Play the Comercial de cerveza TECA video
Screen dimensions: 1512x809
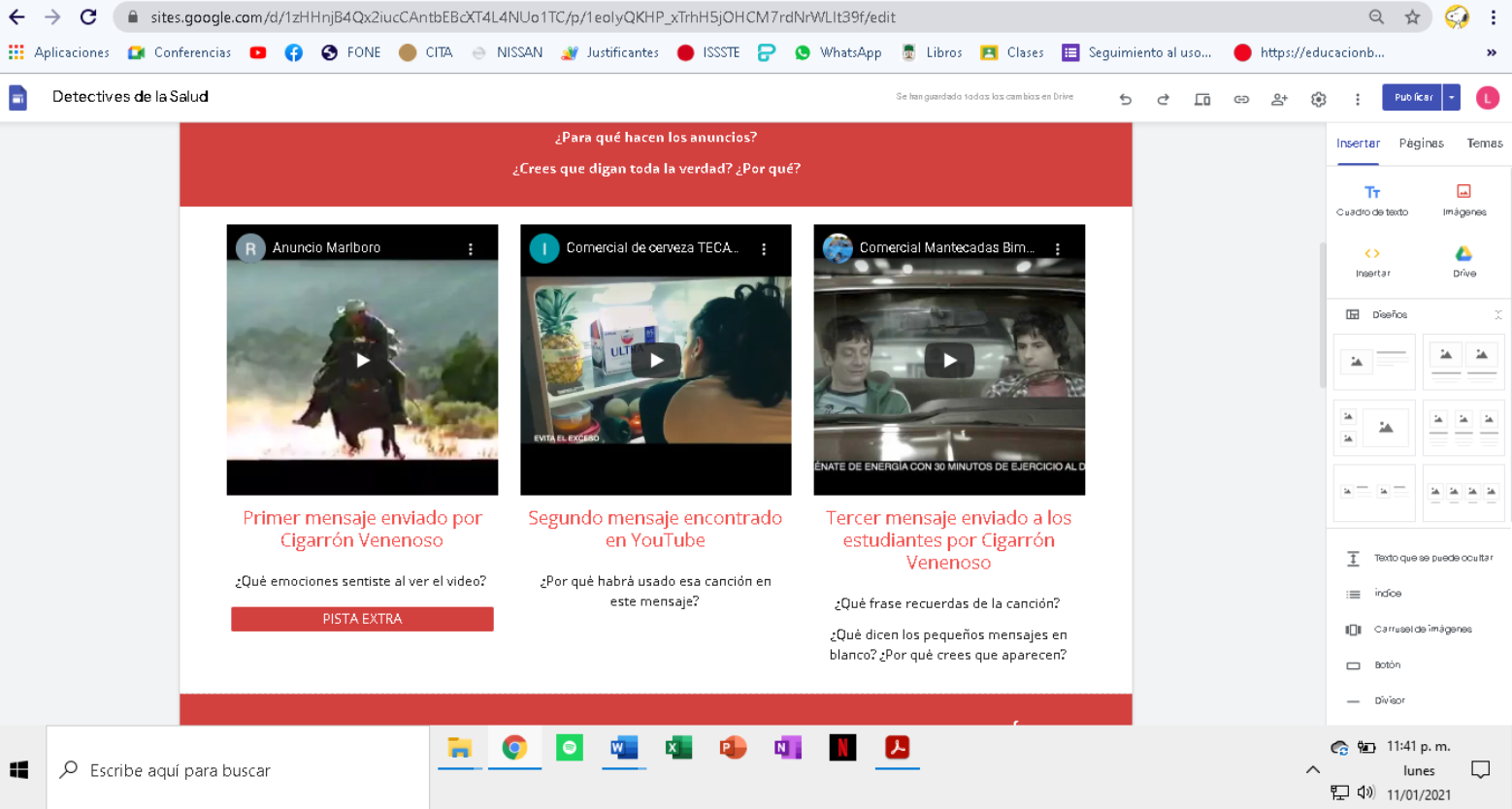pyautogui.click(x=656, y=361)
